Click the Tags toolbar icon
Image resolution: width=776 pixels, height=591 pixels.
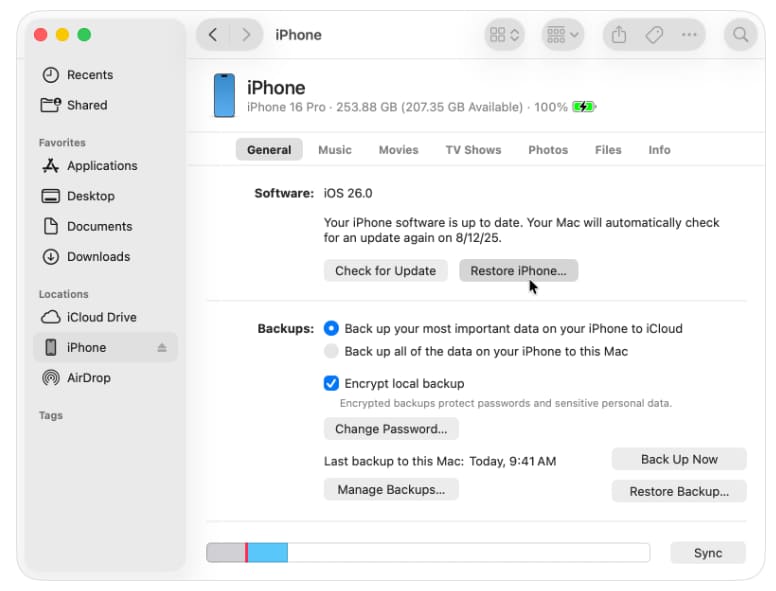coord(654,35)
